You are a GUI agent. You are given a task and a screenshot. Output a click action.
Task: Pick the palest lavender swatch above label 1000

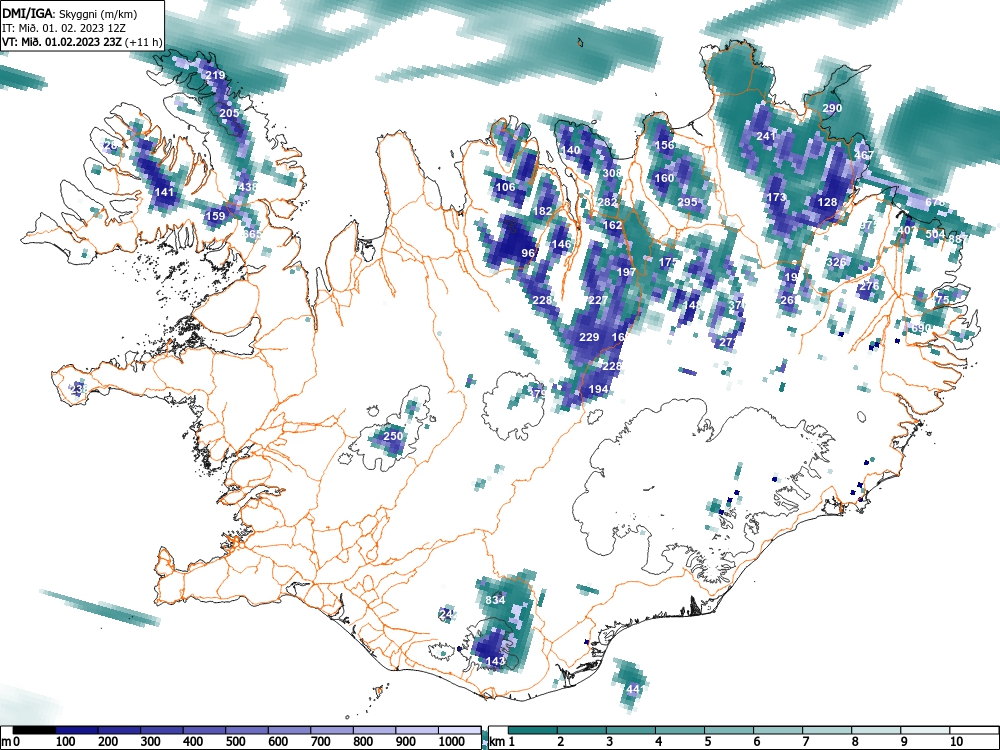pyautogui.click(x=459, y=730)
